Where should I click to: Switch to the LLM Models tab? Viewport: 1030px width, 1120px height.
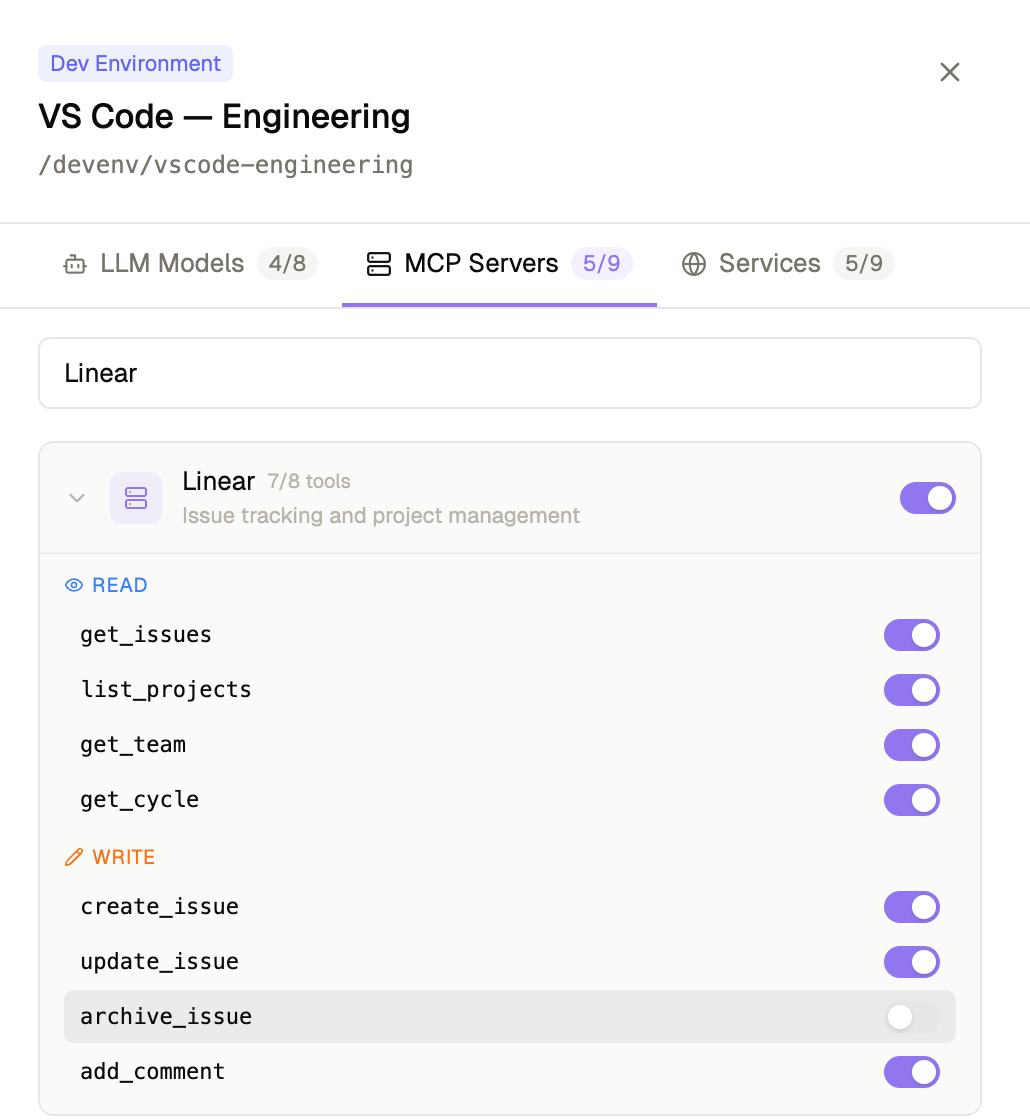click(171, 264)
